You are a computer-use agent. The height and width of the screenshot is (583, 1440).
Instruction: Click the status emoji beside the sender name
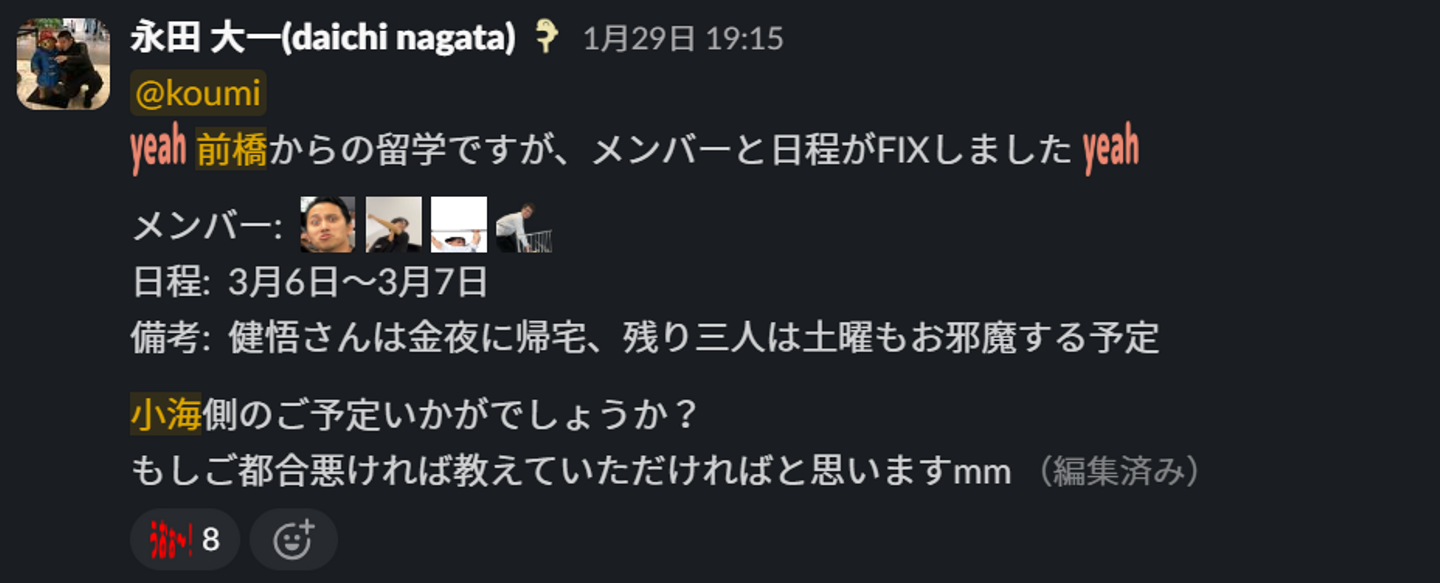click(547, 37)
